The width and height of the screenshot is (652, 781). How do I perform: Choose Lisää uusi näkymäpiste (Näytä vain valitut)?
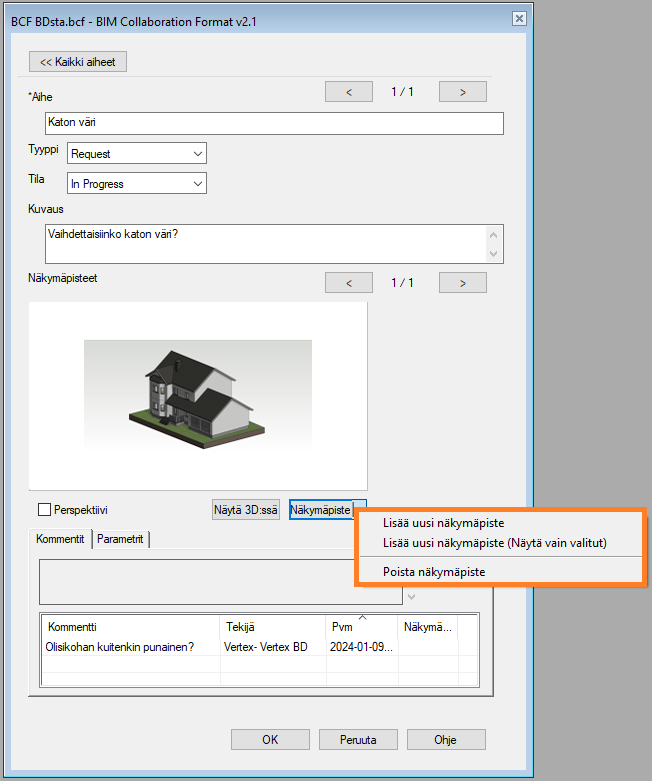point(494,543)
